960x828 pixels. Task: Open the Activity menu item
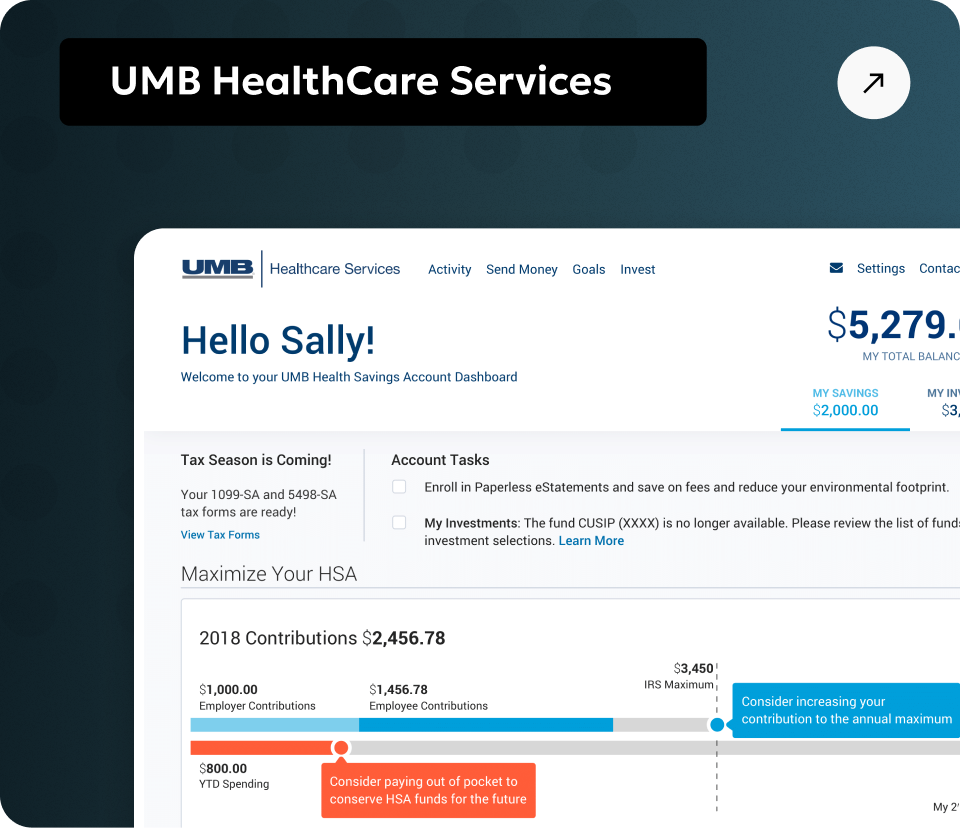point(449,269)
